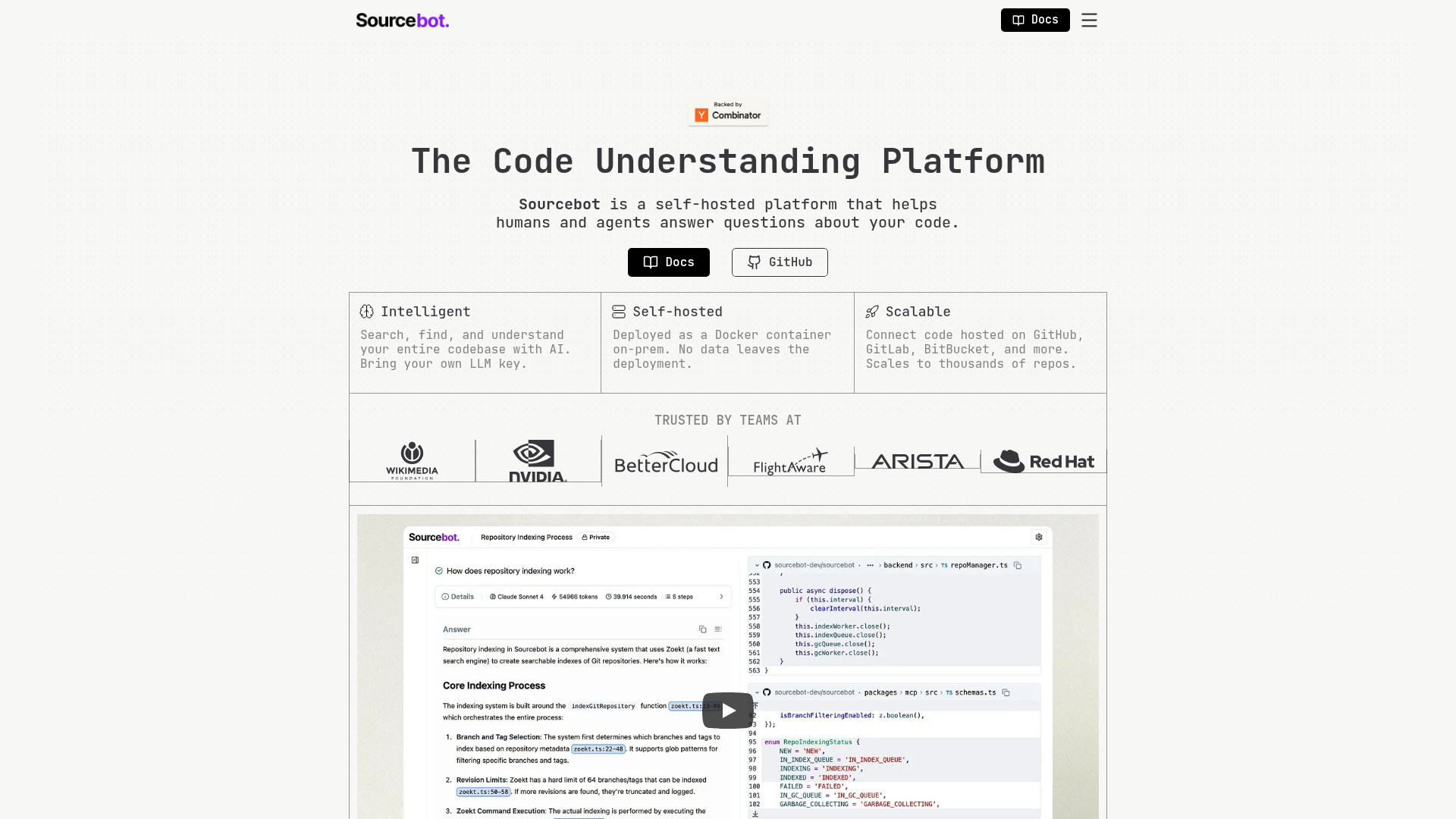This screenshot has height=819, width=1456.
Task: Click the rocket icon beside Scalable
Action: (x=872, y=312)
